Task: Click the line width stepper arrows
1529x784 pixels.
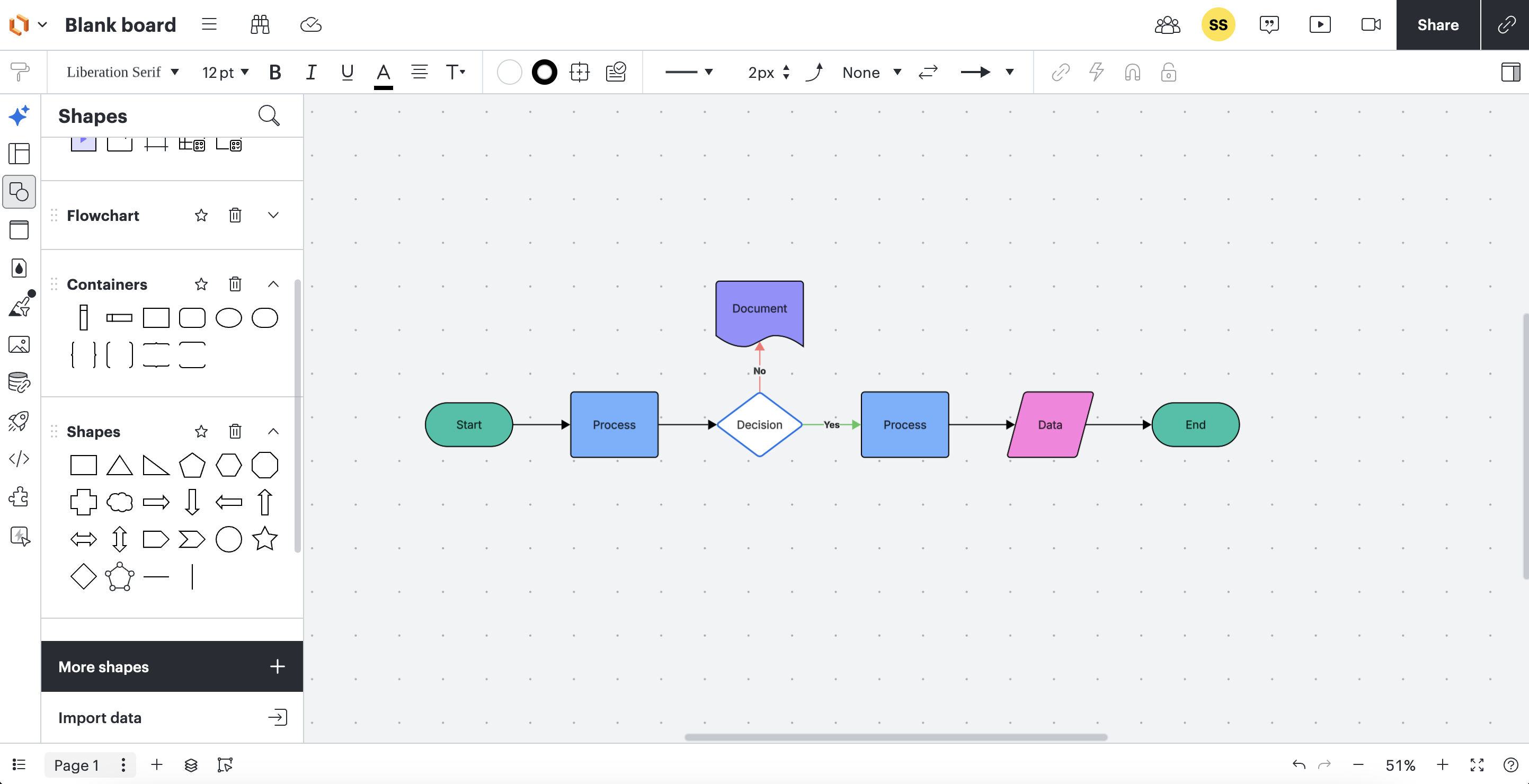Action: pyautogui.click(x=786, y=72)
